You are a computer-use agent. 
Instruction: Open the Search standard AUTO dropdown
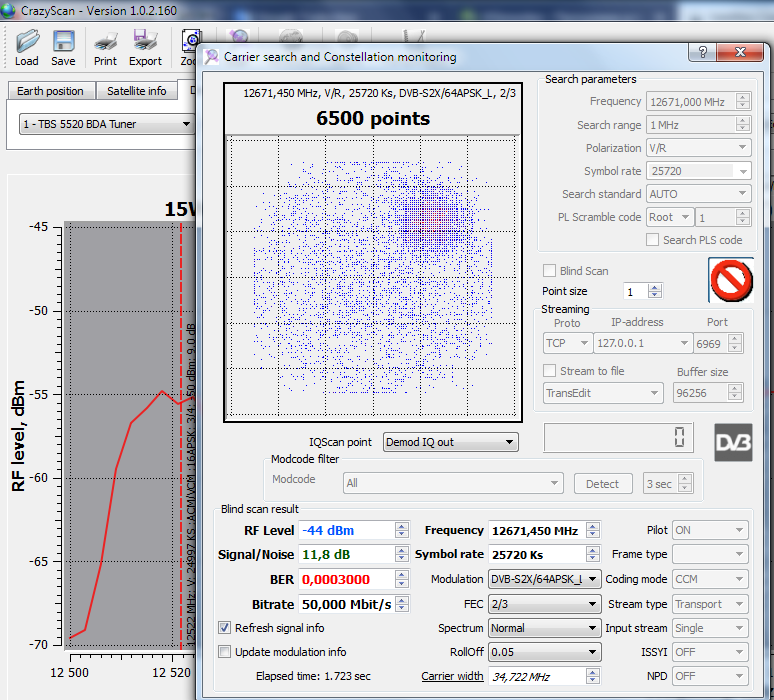[698, 194]
